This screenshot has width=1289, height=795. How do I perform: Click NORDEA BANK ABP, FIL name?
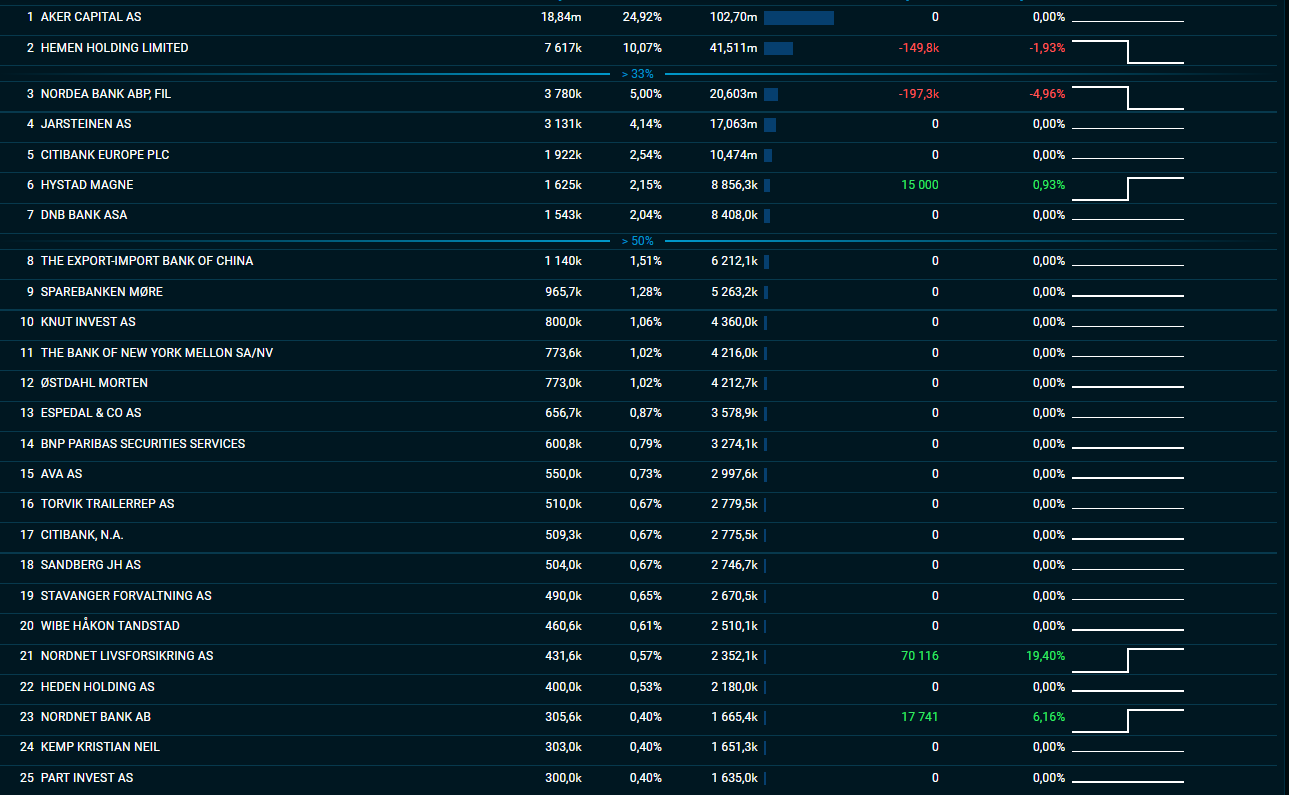point(106,94)
